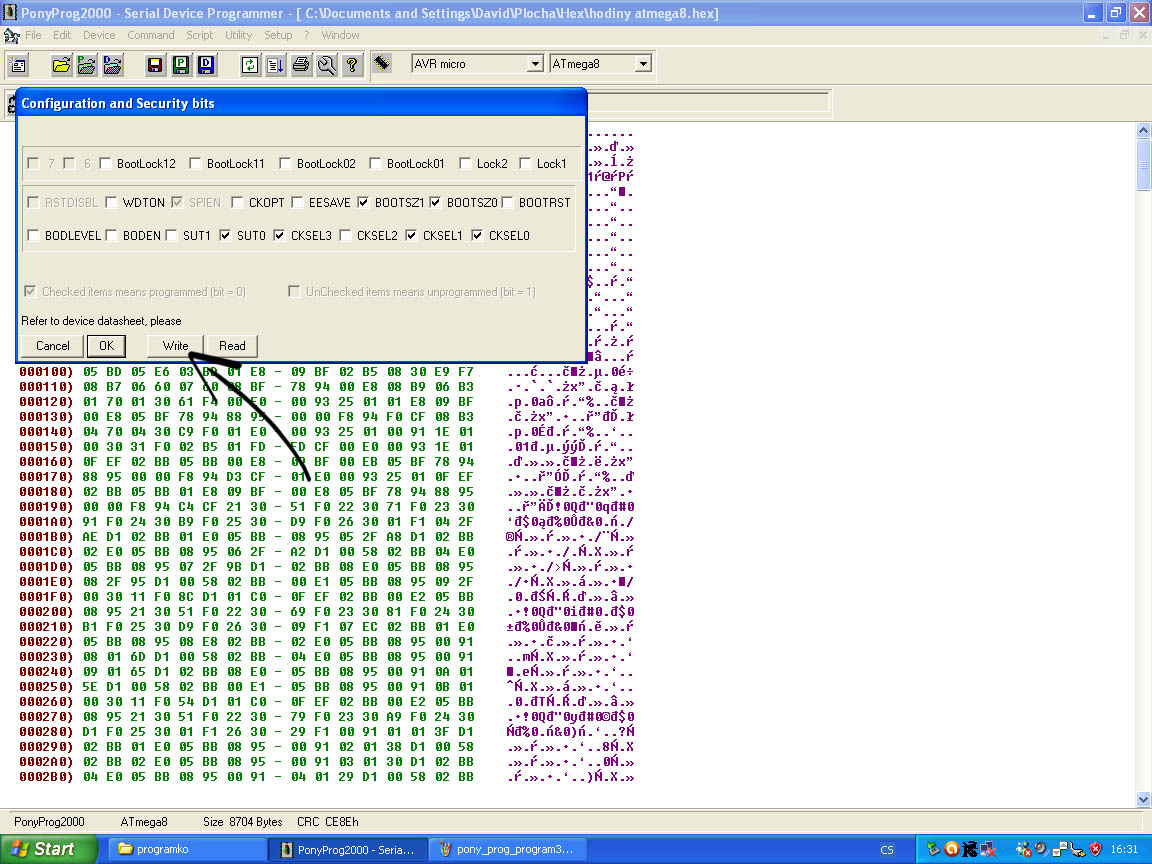
Task: Click the Open Program (P) file folder icon
Action: pyautogui.click(x=87, y=65)
